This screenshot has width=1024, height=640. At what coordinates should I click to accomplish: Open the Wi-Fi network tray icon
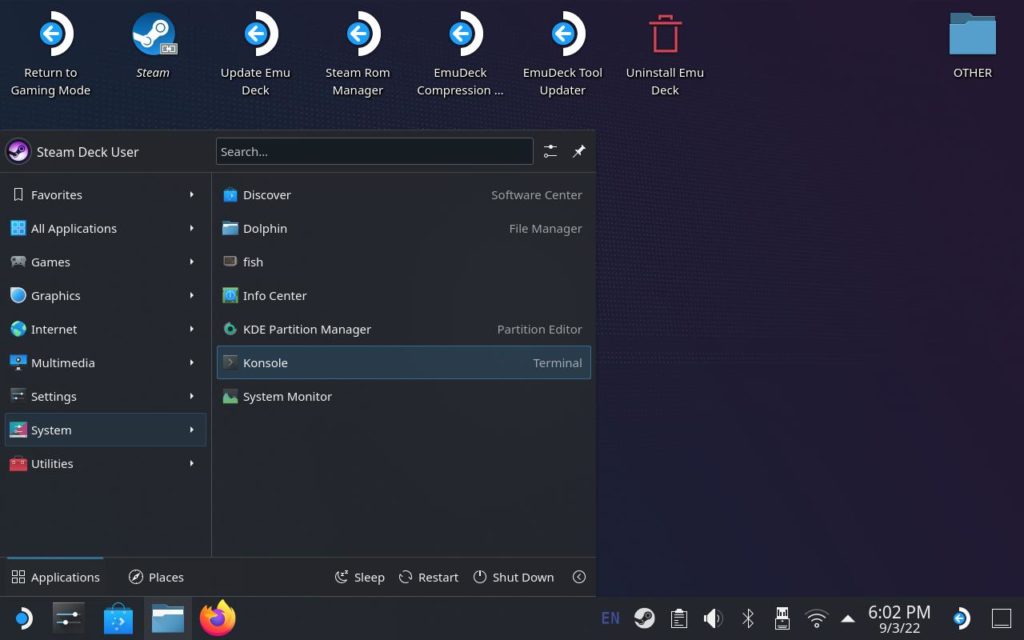tap(816, 618)
